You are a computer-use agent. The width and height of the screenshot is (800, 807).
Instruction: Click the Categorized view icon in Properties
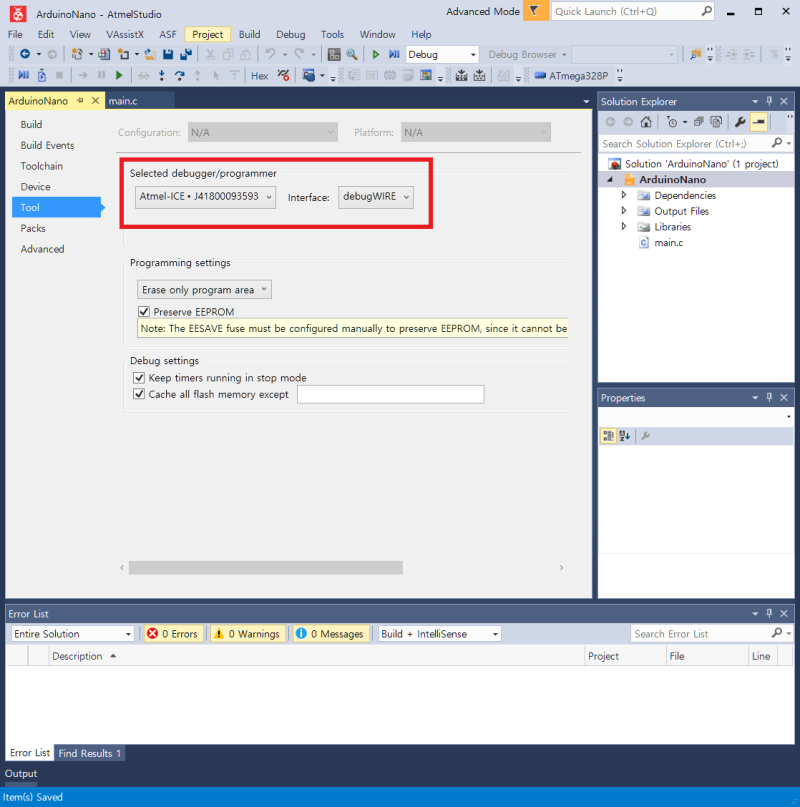pyautogui.click(x=608, y=436)
